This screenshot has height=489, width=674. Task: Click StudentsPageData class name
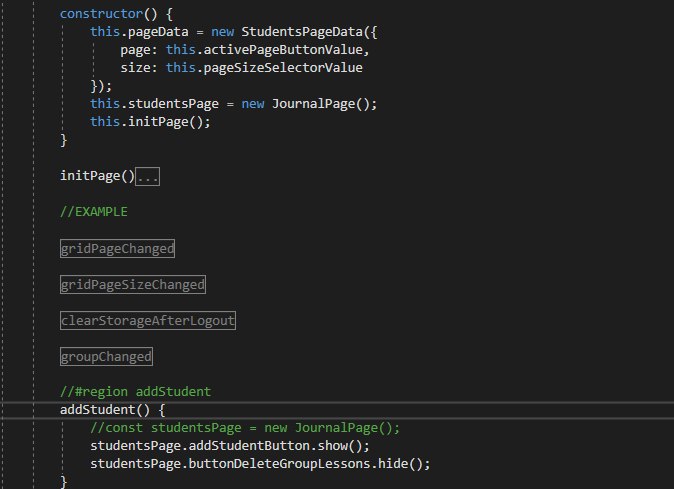point(302,32)
